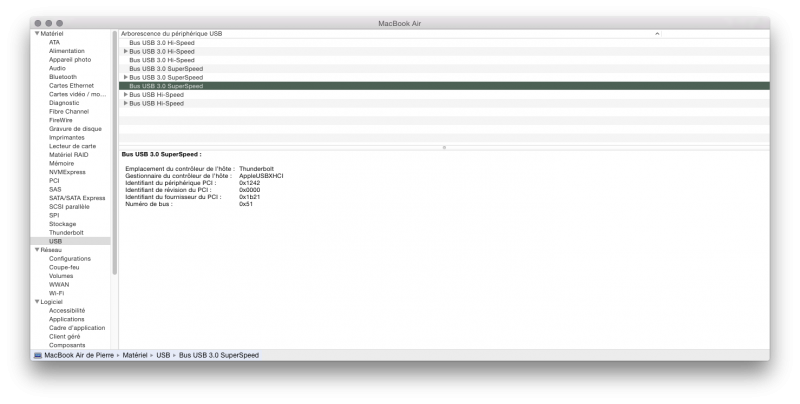Select Appareil photo in the sidebar
The image size is (800, 404).
(70, 60)
